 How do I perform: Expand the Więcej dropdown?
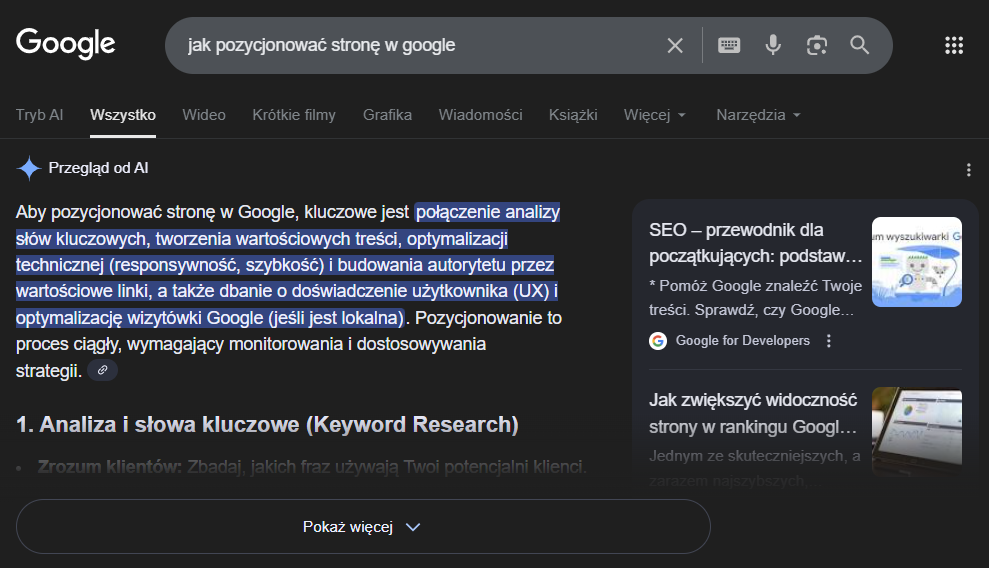click(x=654, y=115)
